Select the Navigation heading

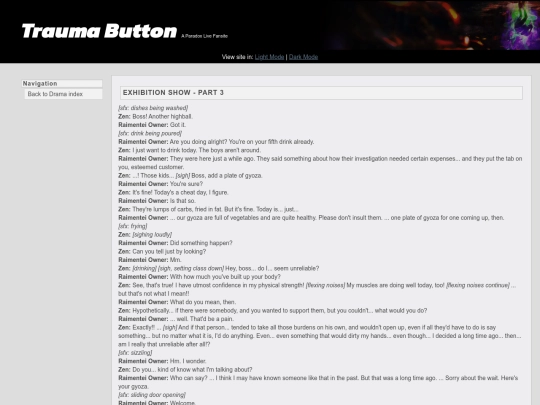point(62,84)
